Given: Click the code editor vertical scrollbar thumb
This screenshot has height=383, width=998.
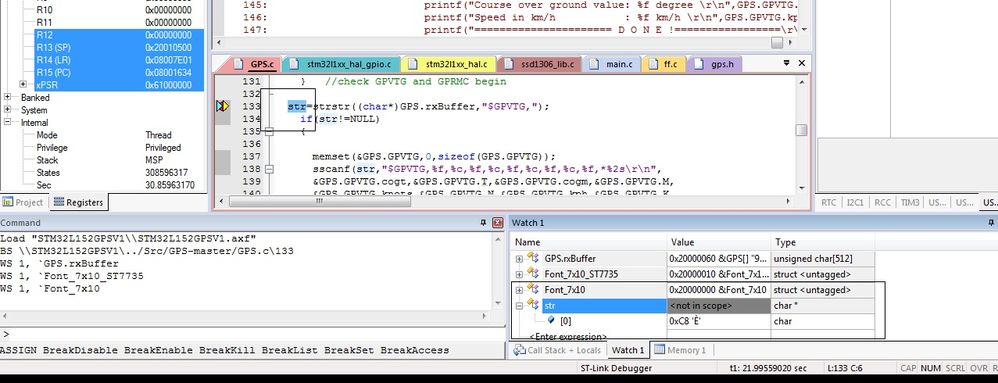Looking at the screenshot, I should 801,130.
